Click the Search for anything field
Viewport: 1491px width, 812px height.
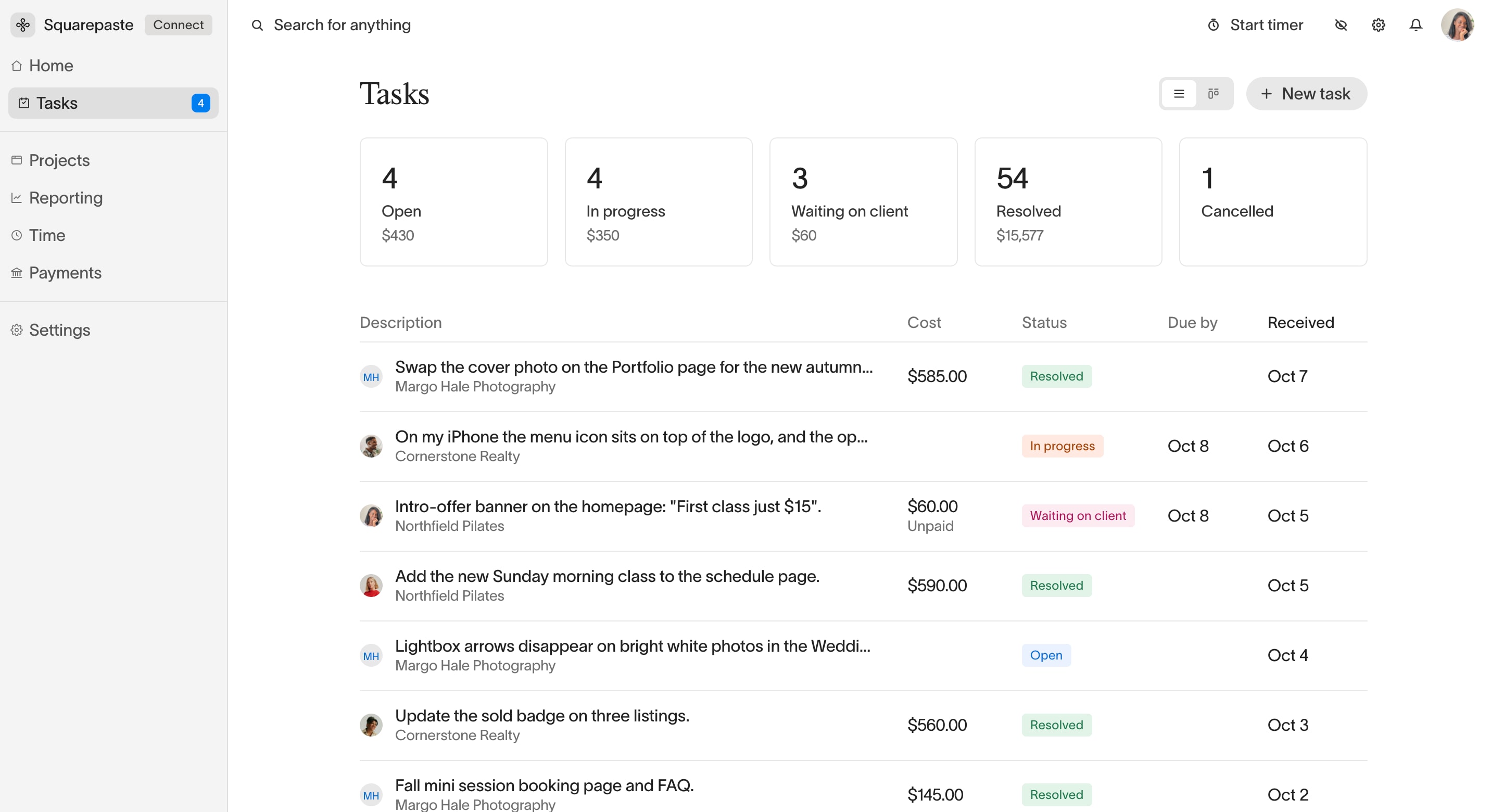342,25
